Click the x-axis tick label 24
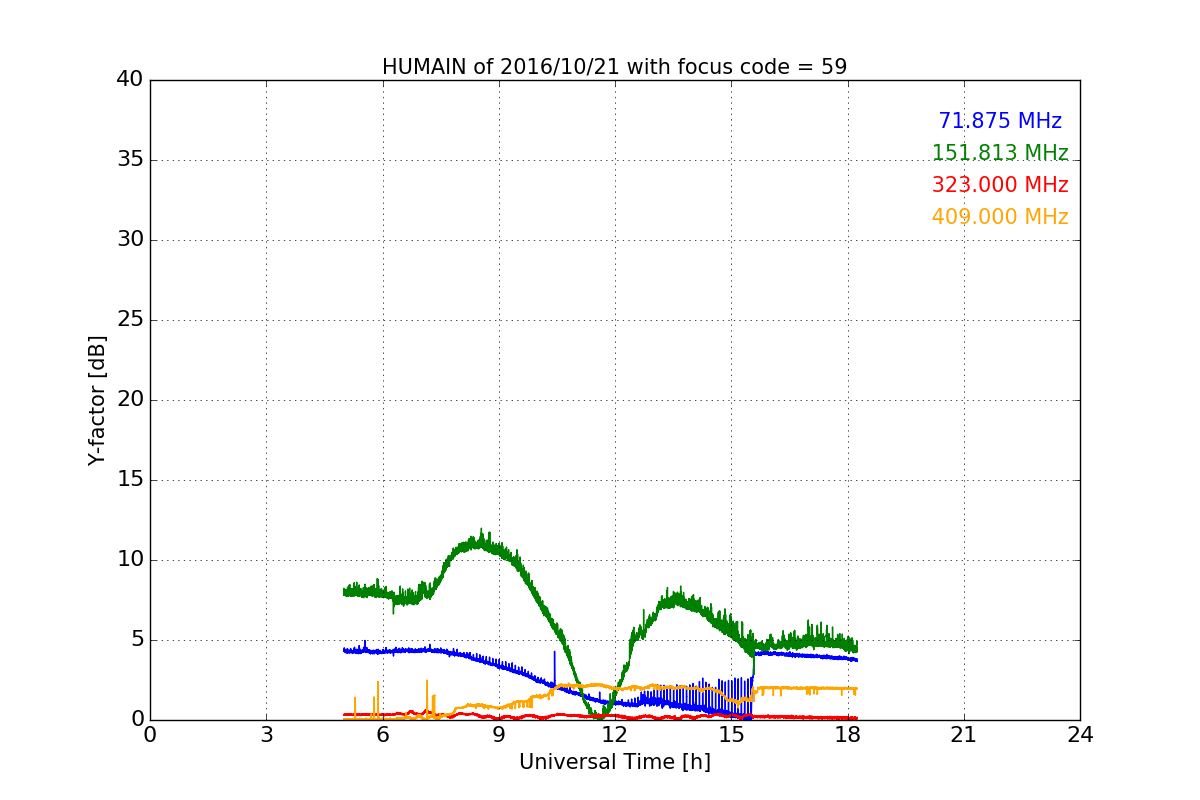Screen dimensions: 1200x800 point(1080,734)
